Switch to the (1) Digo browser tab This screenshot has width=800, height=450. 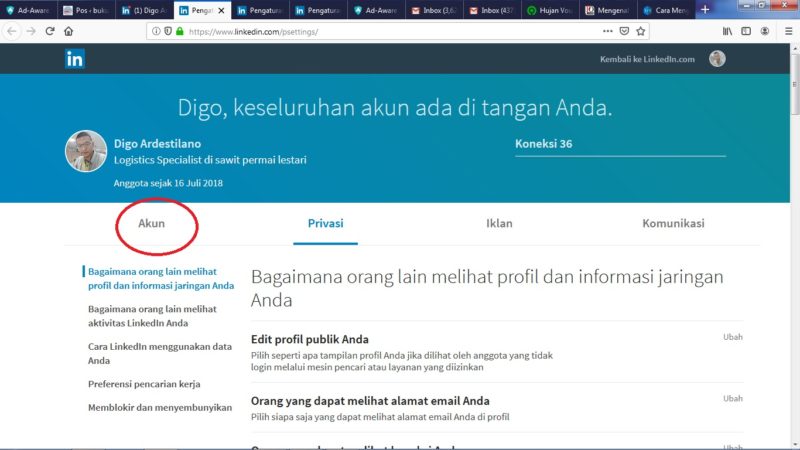pos(144,10)
